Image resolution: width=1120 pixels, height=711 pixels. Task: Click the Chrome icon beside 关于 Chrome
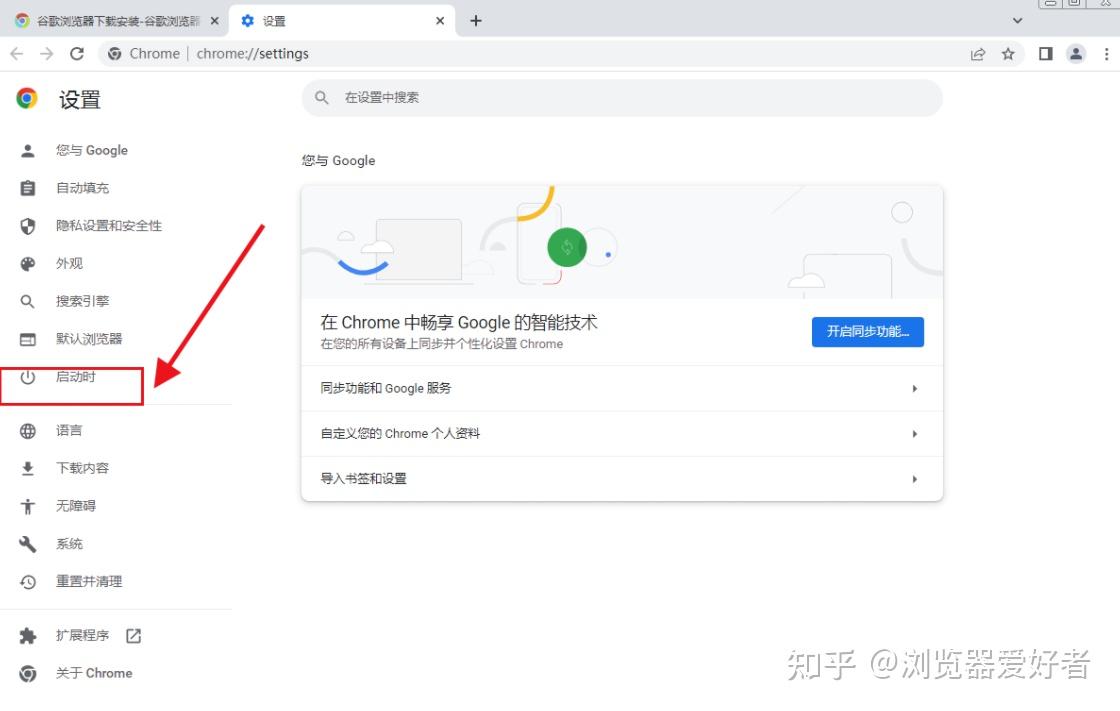(x=28, y=674)
